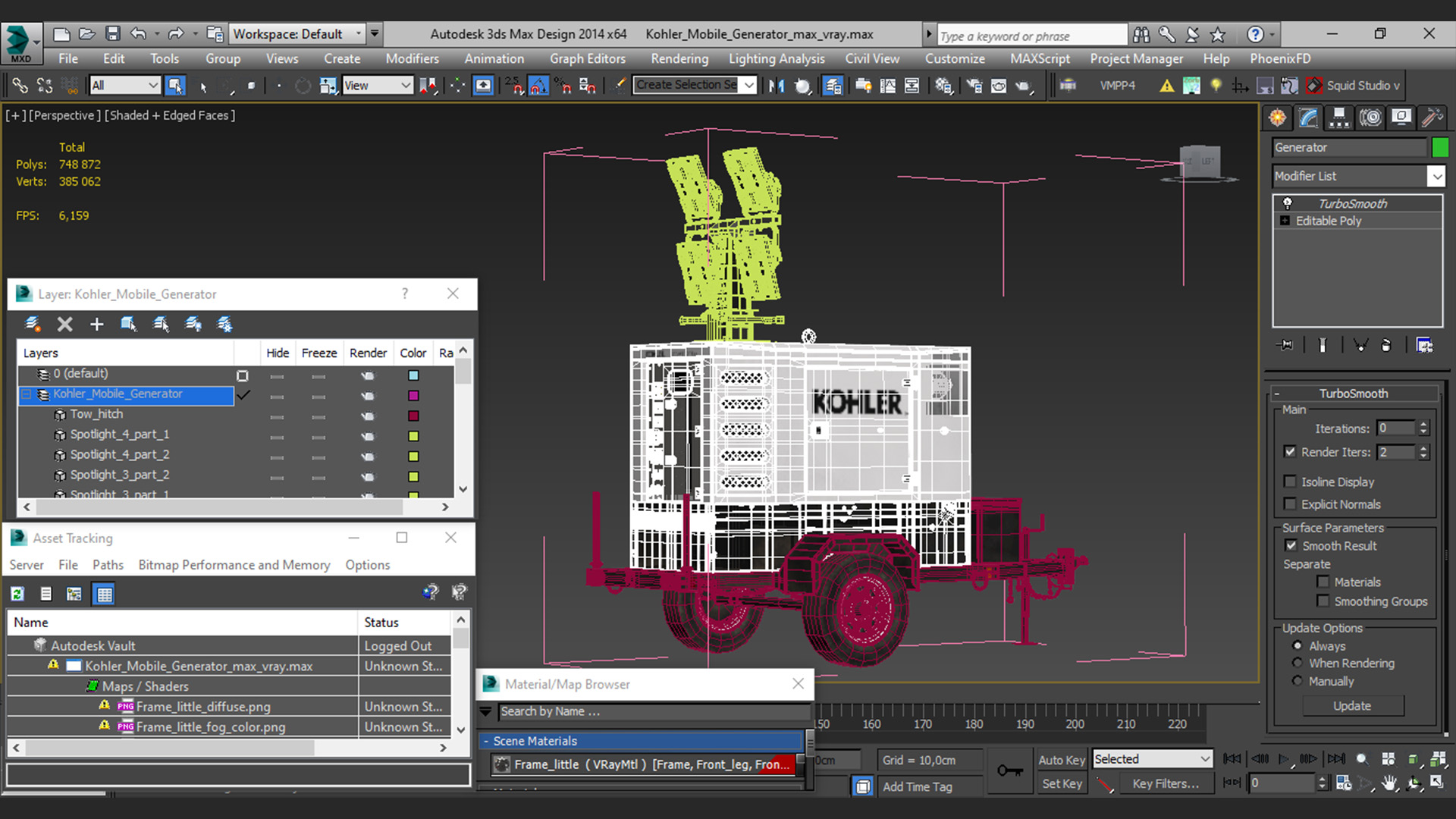Open Bitmap Performance and Memory menu

(234, 565)
